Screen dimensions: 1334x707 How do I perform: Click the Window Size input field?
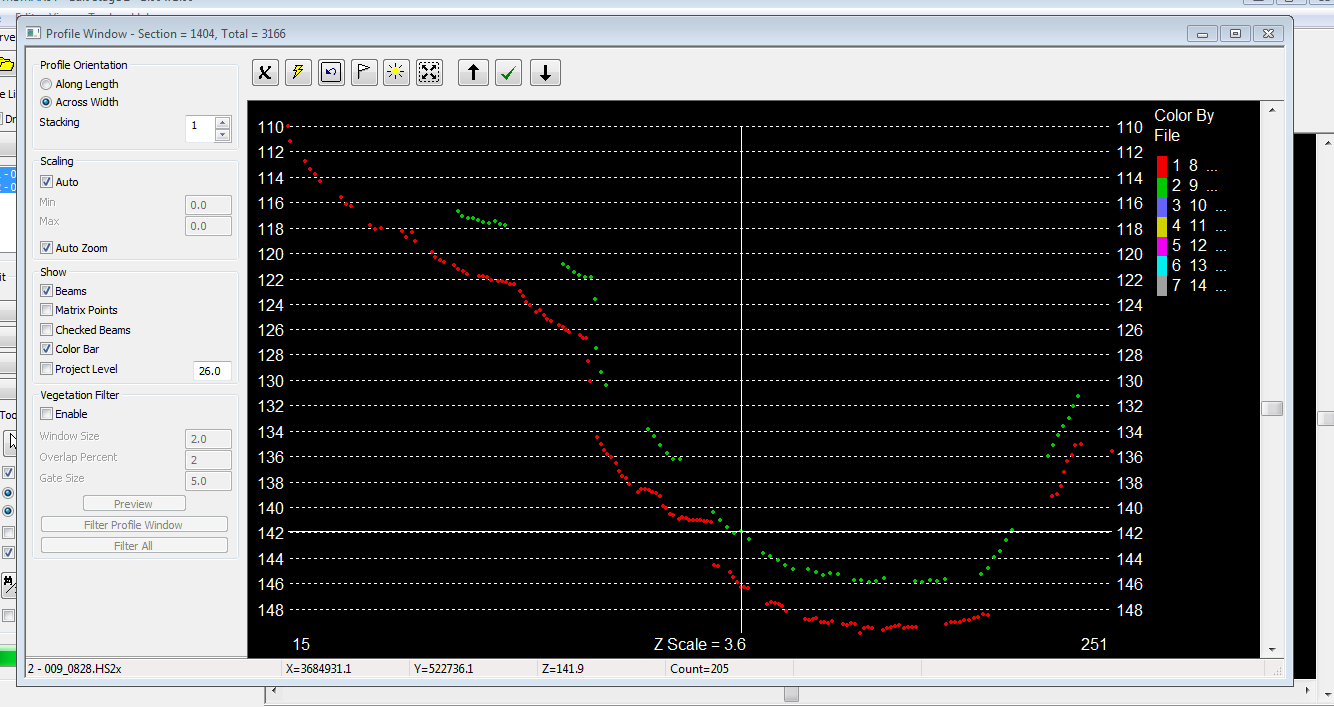click(x=209, y=439)
